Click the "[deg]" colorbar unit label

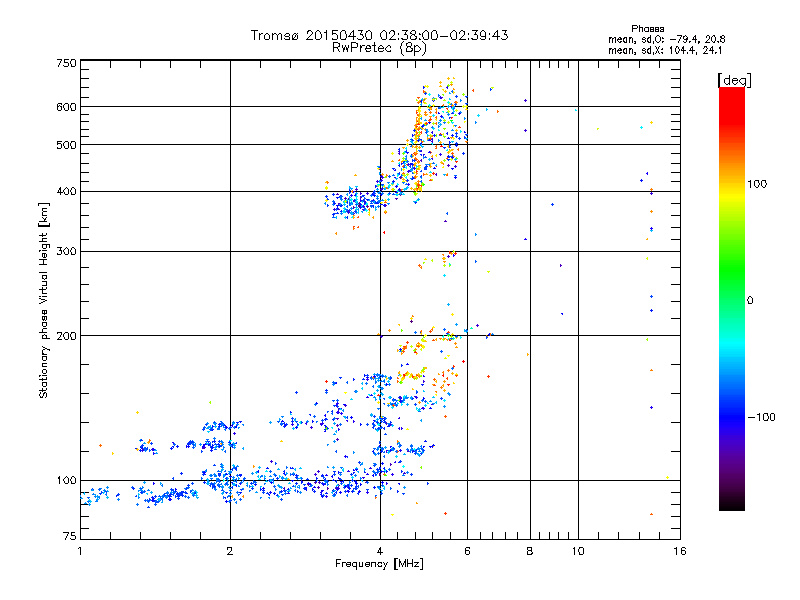734,80
